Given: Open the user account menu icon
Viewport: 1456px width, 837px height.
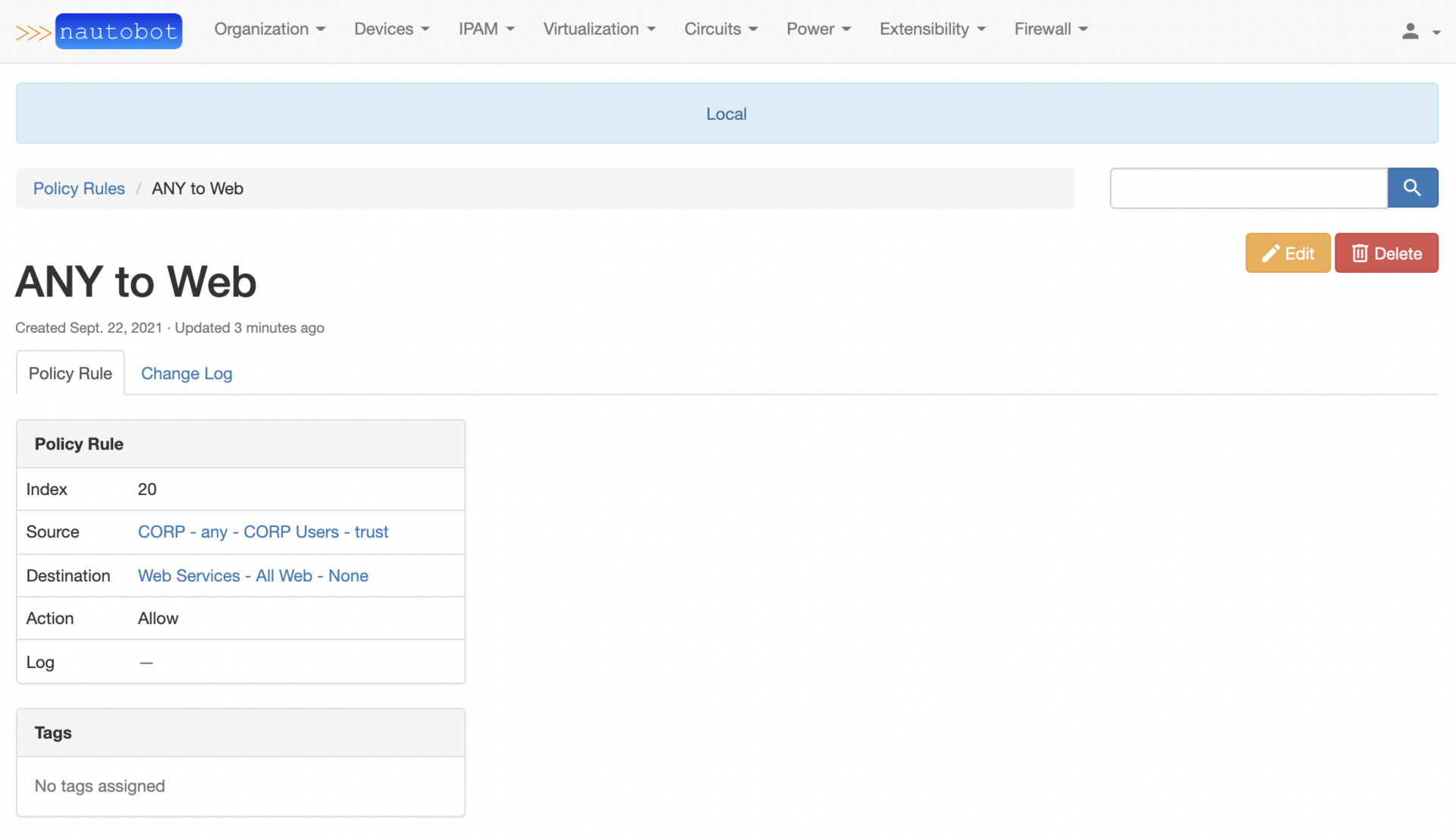Looking at the screenshot, I should 1409,30.
